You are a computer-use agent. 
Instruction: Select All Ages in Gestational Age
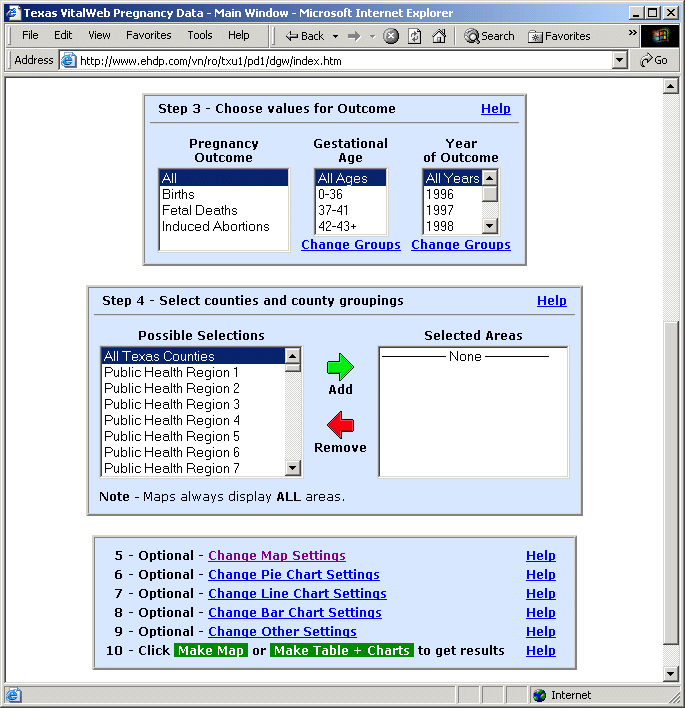(350, 178)
